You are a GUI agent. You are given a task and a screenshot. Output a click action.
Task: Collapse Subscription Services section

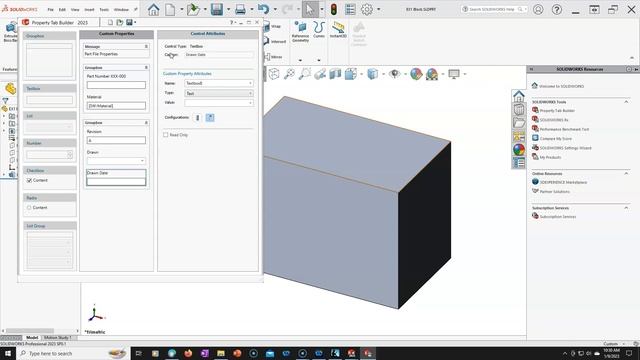pos(626,208)
